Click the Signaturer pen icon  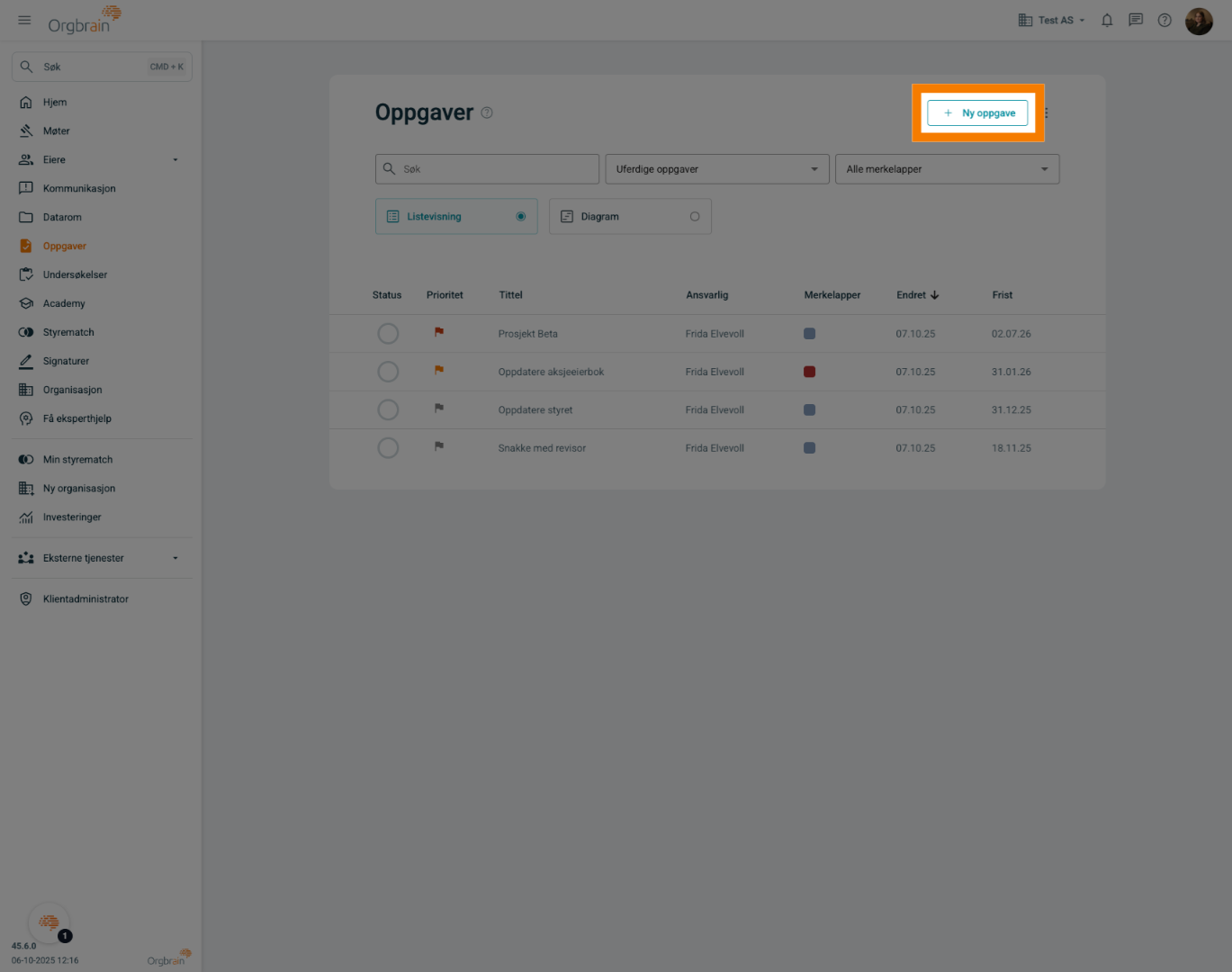click(x=26, y=362)
